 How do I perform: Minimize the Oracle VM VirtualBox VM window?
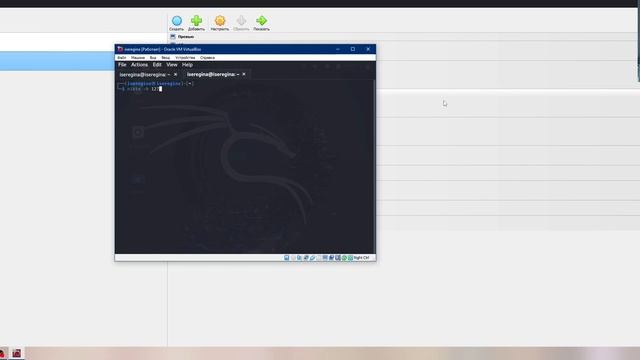(x=338, y=49)
